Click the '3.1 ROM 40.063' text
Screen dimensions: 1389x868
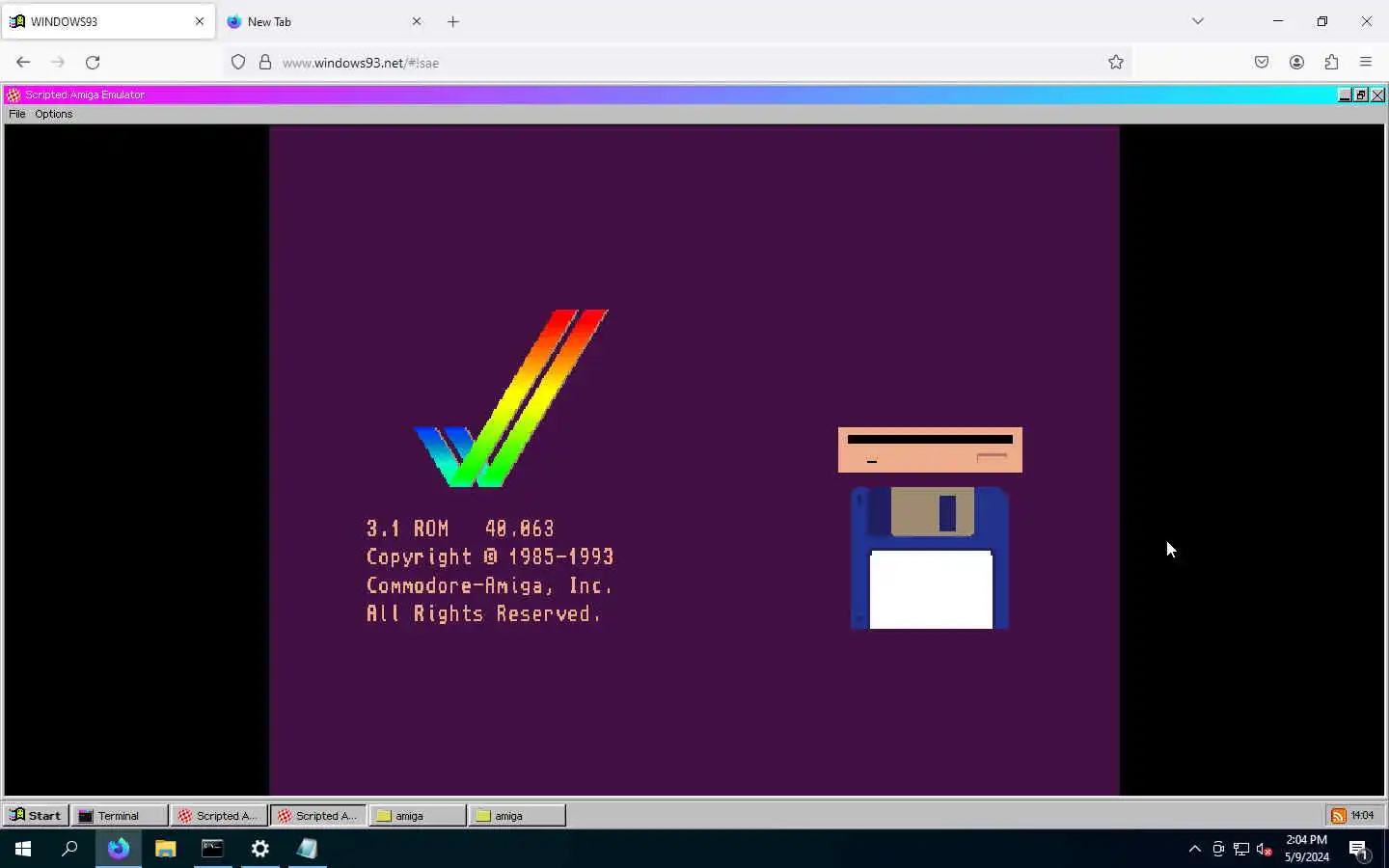coord(460,529)
